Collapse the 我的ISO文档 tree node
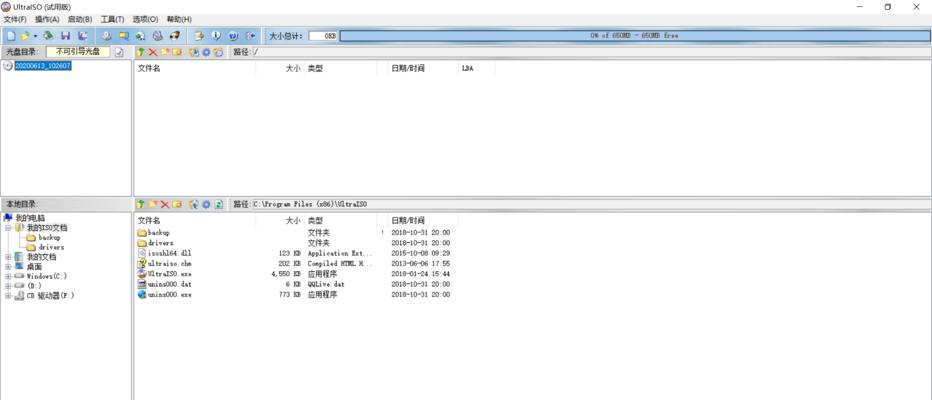 pos(8,228)
